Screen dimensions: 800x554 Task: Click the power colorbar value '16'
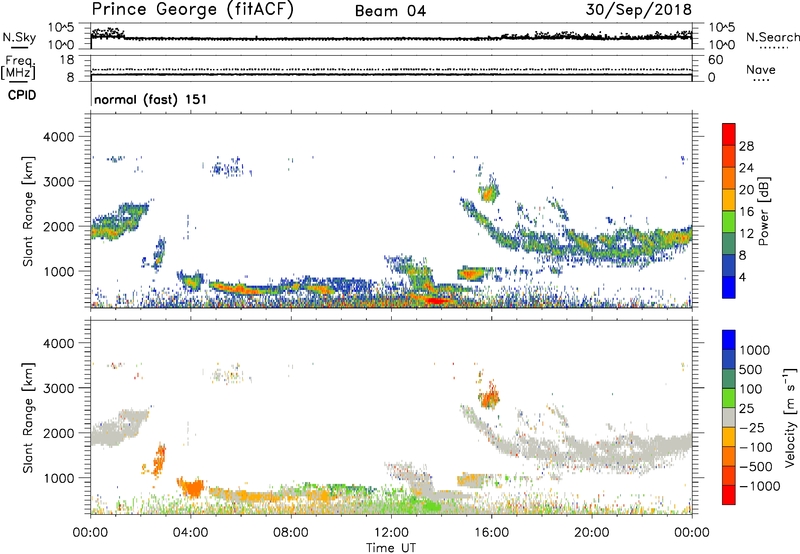746,212
